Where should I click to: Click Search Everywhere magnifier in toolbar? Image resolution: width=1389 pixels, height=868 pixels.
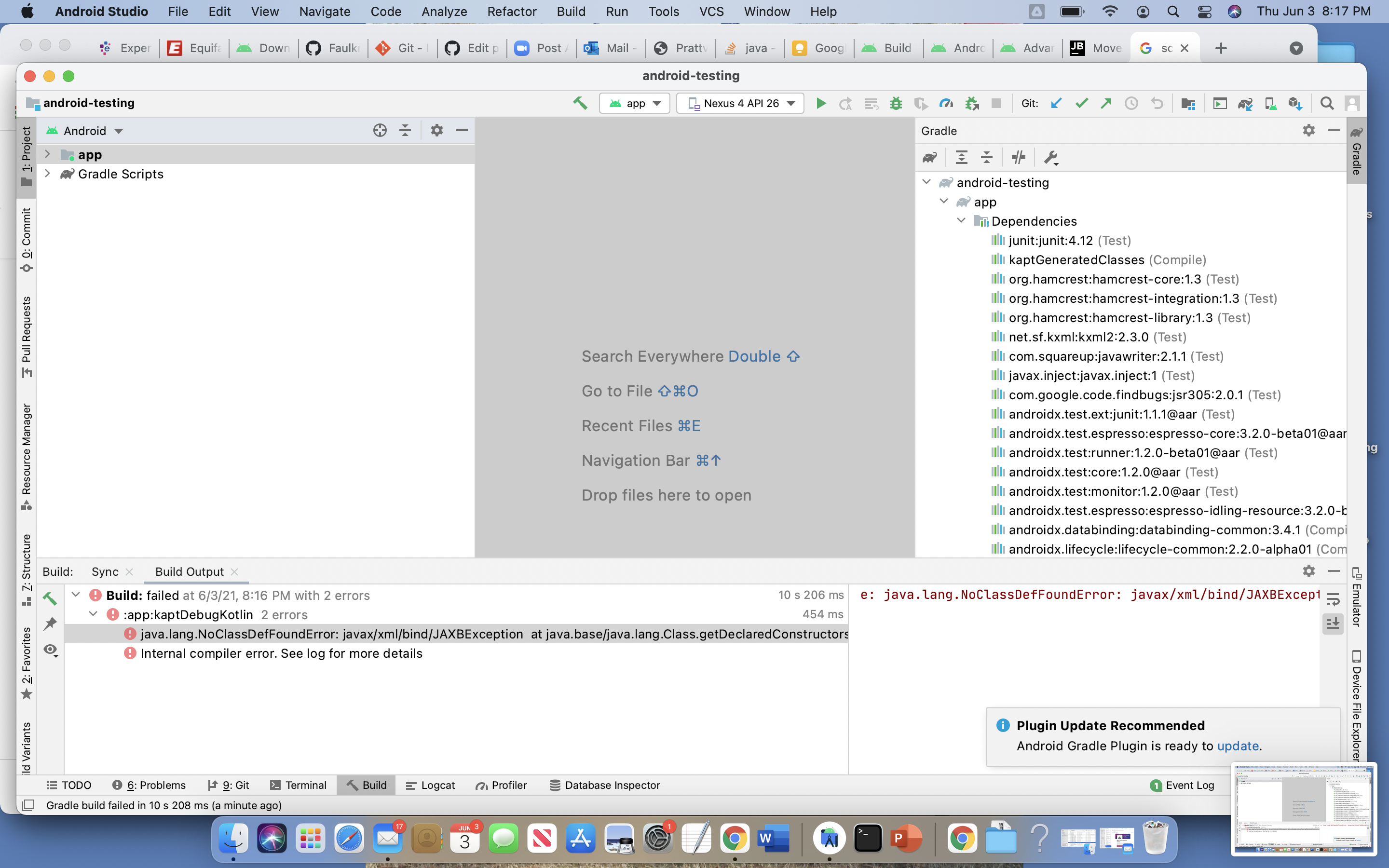tap(1326, 103)
